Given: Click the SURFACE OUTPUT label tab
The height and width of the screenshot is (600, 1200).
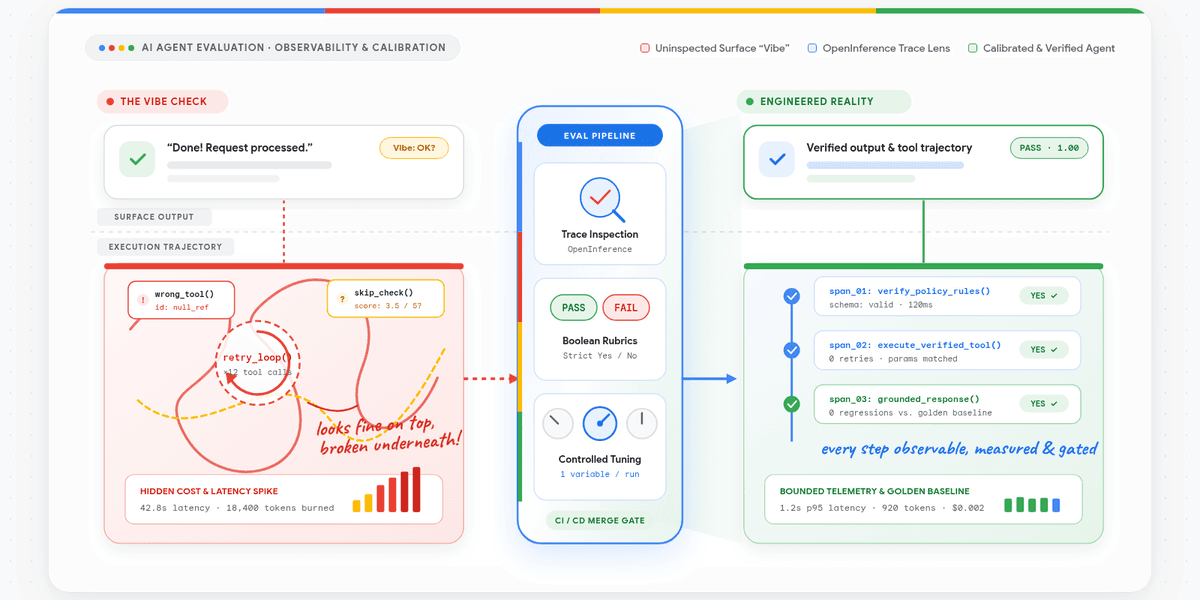Looking at the screenshot, I should pyautogui.click(x=154, y=216).
